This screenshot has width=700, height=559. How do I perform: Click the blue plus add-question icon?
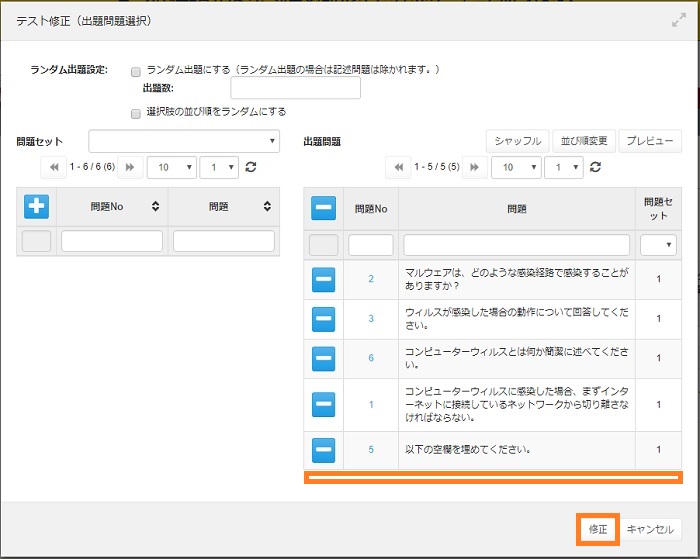(36, 206)
